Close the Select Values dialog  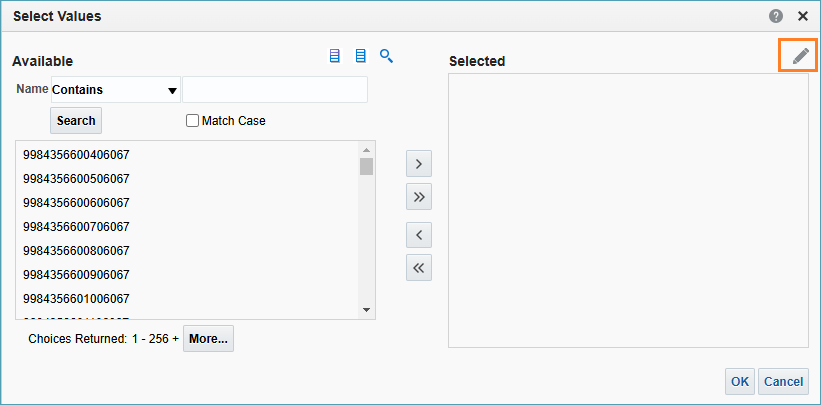[803, 17]
